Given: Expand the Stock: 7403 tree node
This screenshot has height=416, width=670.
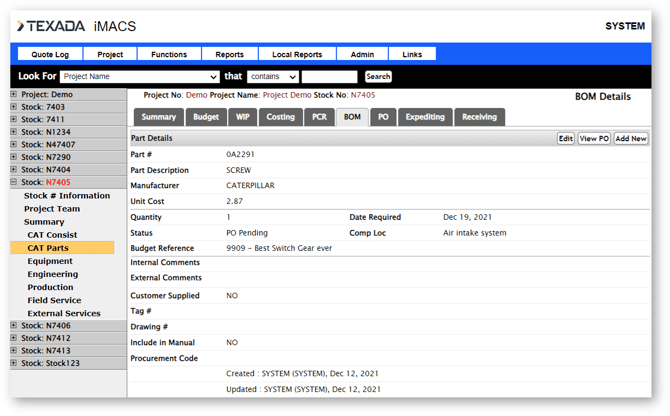Looking at the screenshot, I should (14, 107).
